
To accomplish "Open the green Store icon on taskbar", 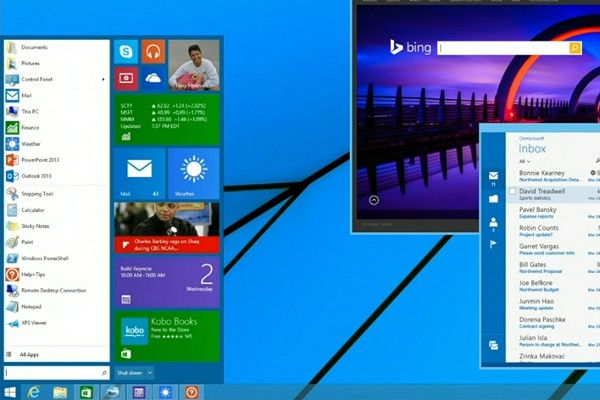I will (86, 392).
